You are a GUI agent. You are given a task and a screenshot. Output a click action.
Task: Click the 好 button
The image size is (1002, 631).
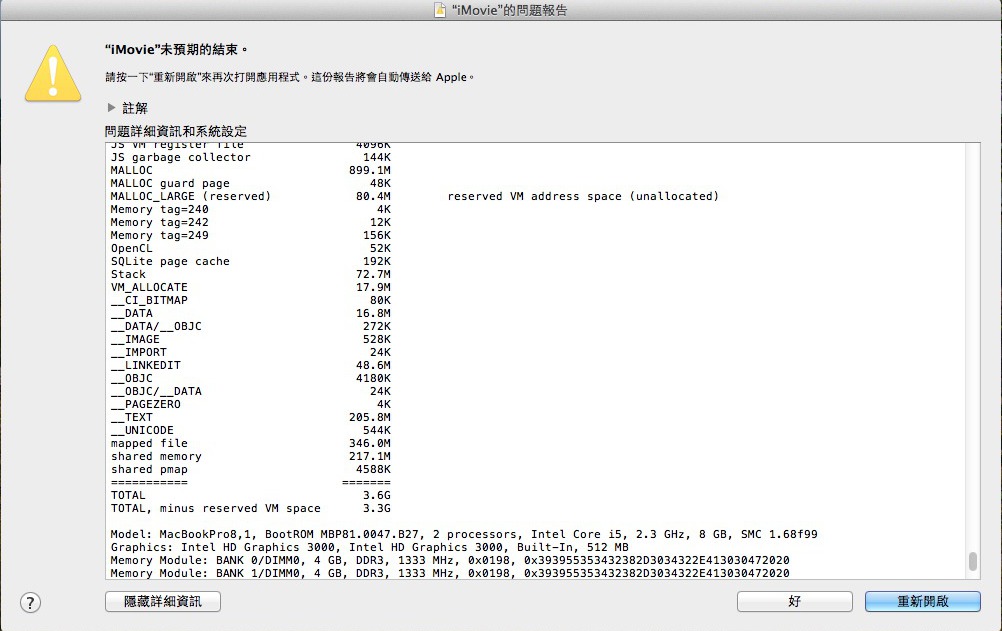pyautogui.click(x=794, y=602)
